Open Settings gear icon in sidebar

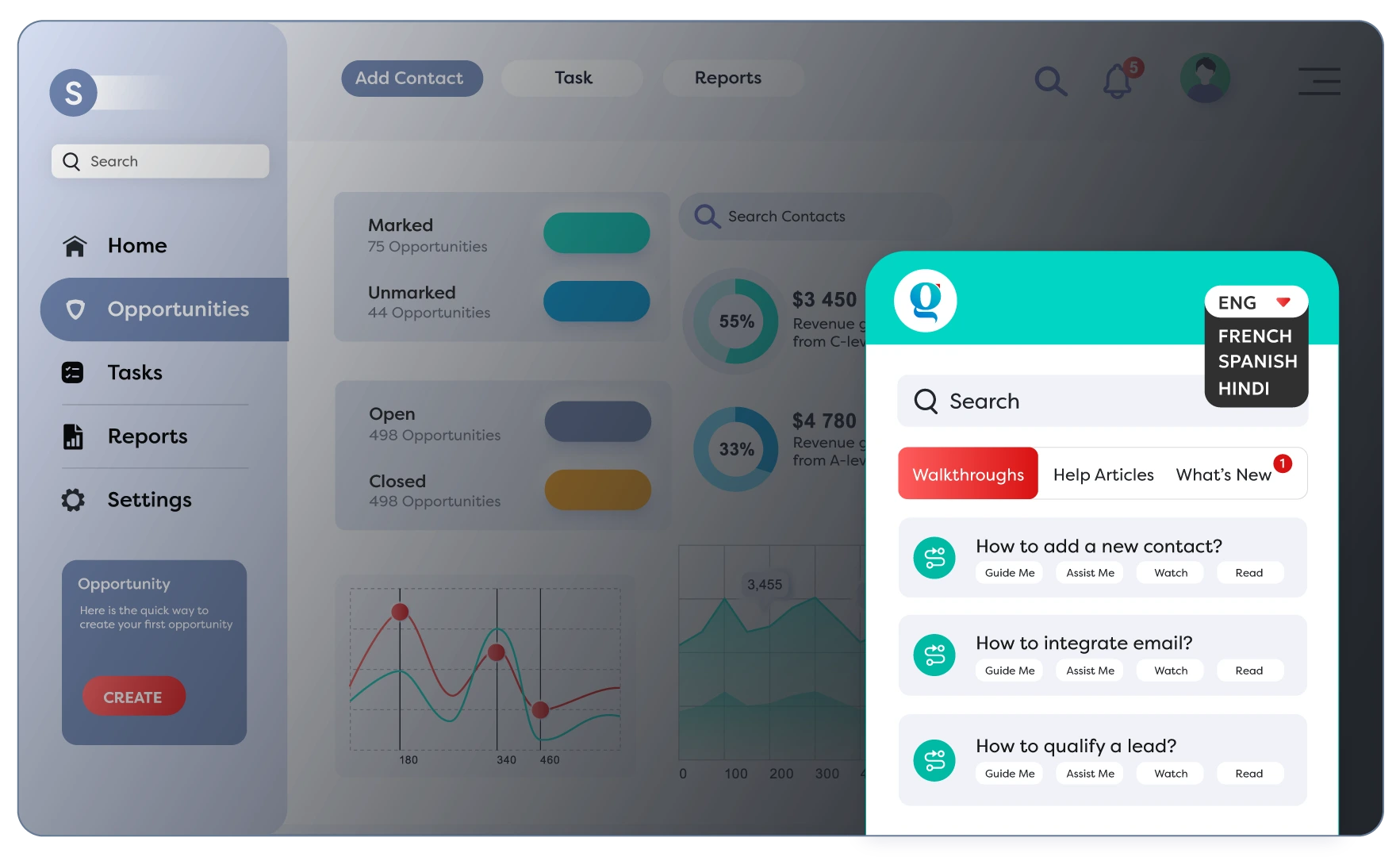(73, 500)
